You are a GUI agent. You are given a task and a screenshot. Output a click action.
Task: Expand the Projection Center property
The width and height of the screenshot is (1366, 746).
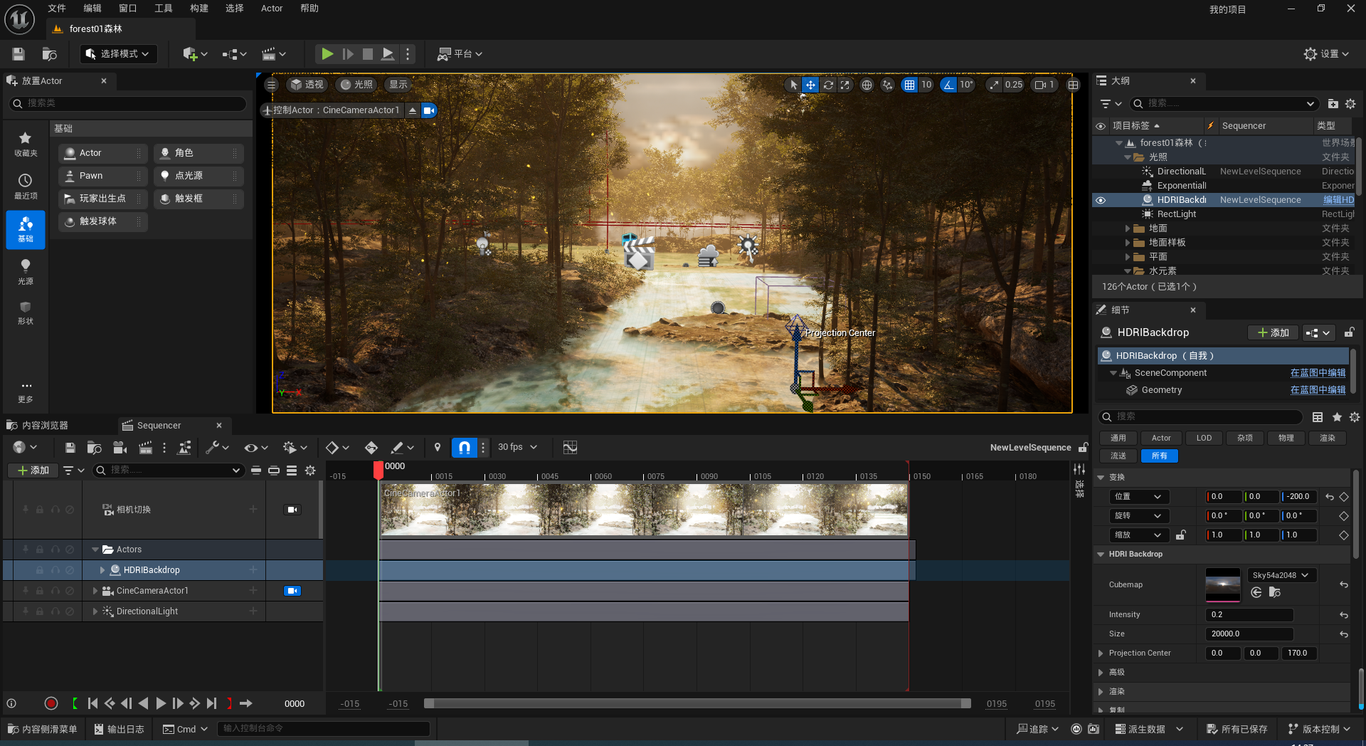coord(1101,653)
